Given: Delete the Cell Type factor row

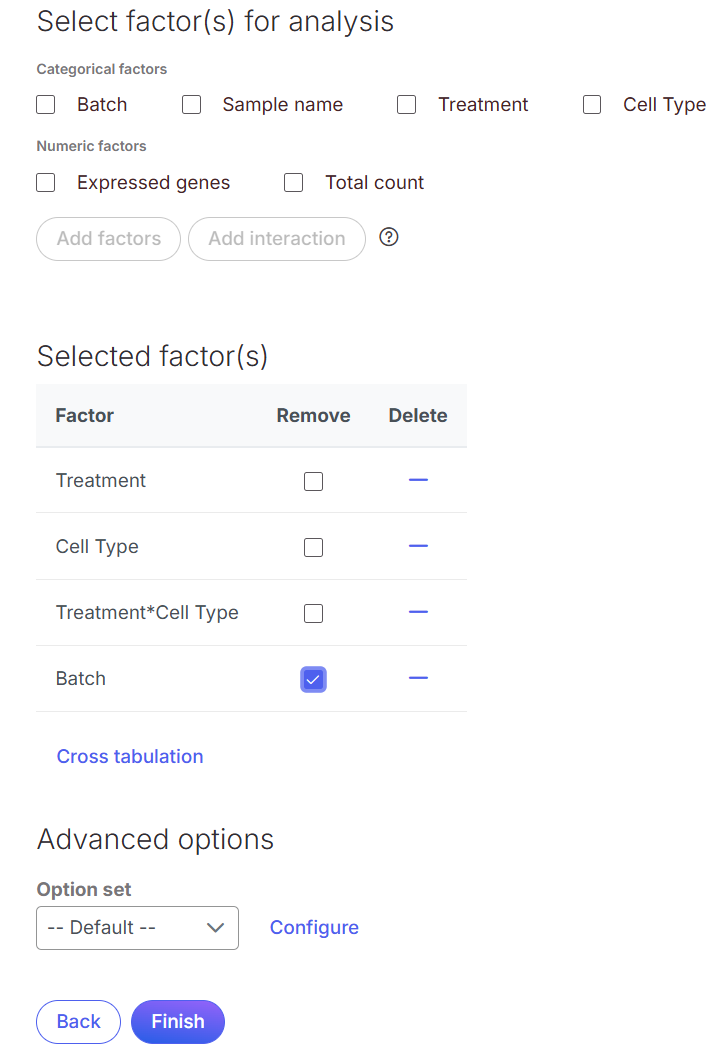Looking at the screenshot, I should click(418, 547).
